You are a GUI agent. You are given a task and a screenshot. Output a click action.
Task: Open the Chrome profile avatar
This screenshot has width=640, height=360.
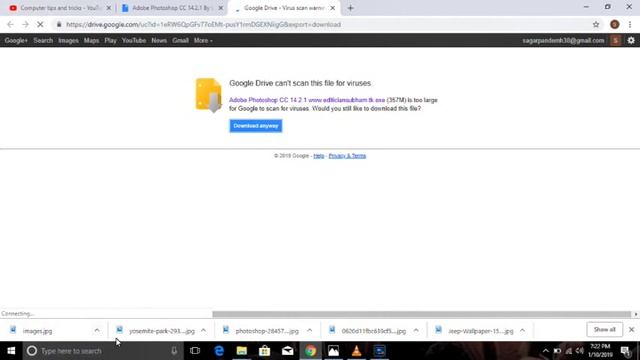614,24
